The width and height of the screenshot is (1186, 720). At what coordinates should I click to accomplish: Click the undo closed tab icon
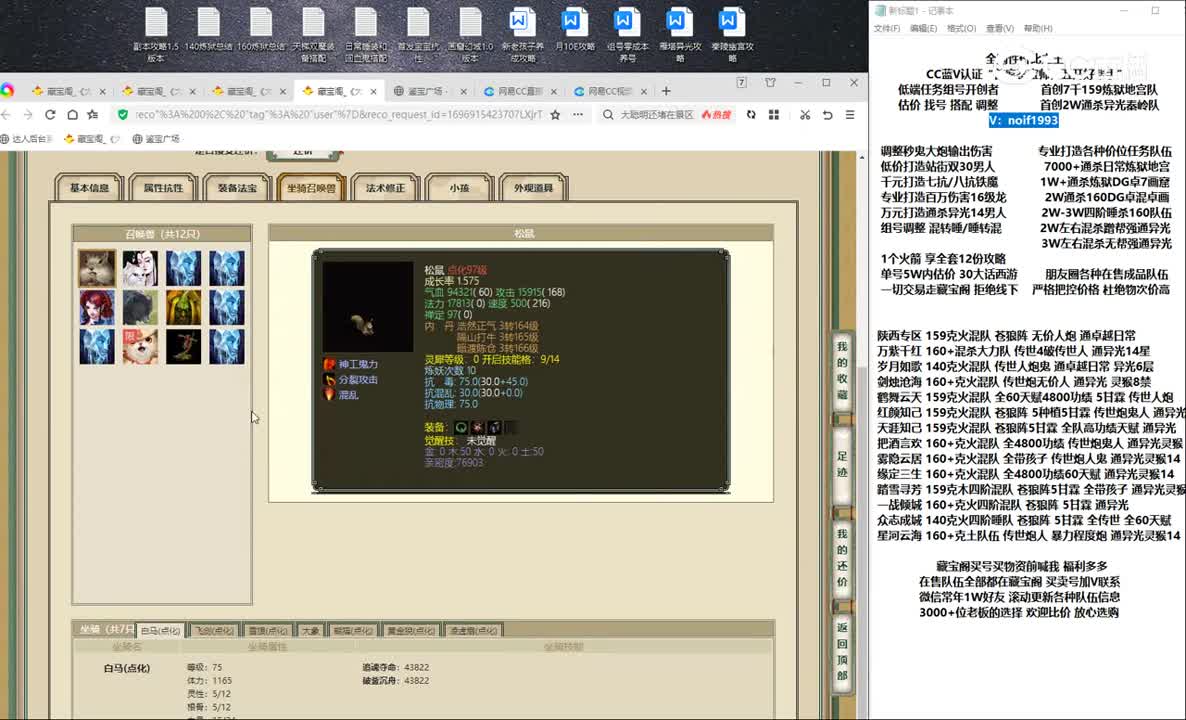tap(827, 115)
